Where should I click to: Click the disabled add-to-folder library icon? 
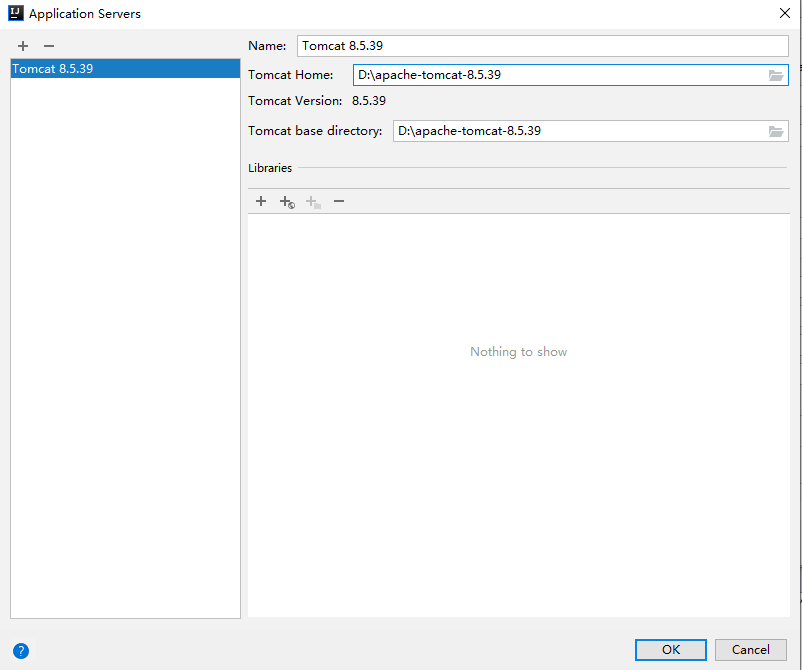coord(313,202)
